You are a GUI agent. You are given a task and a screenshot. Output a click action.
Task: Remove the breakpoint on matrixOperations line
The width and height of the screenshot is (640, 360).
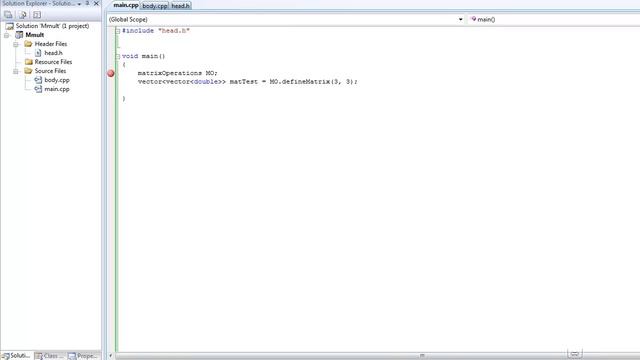click(x=111, y=73)
